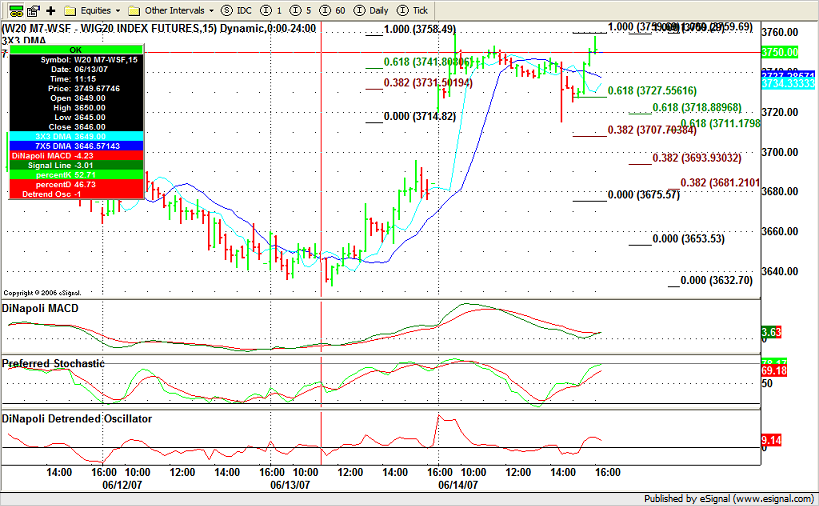819x506 pixels.
Task: Switch chart to Daily interval
Action: [369, 10]
